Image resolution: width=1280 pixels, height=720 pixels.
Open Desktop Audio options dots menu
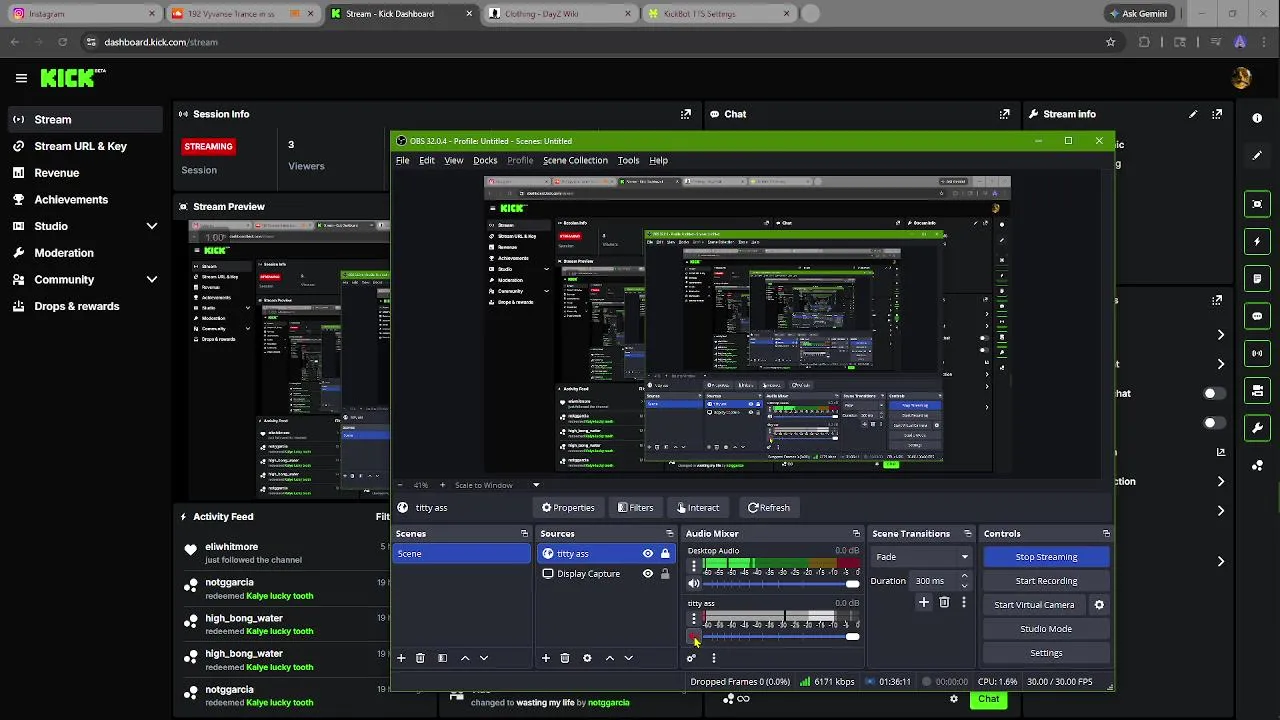click(694, 566)
